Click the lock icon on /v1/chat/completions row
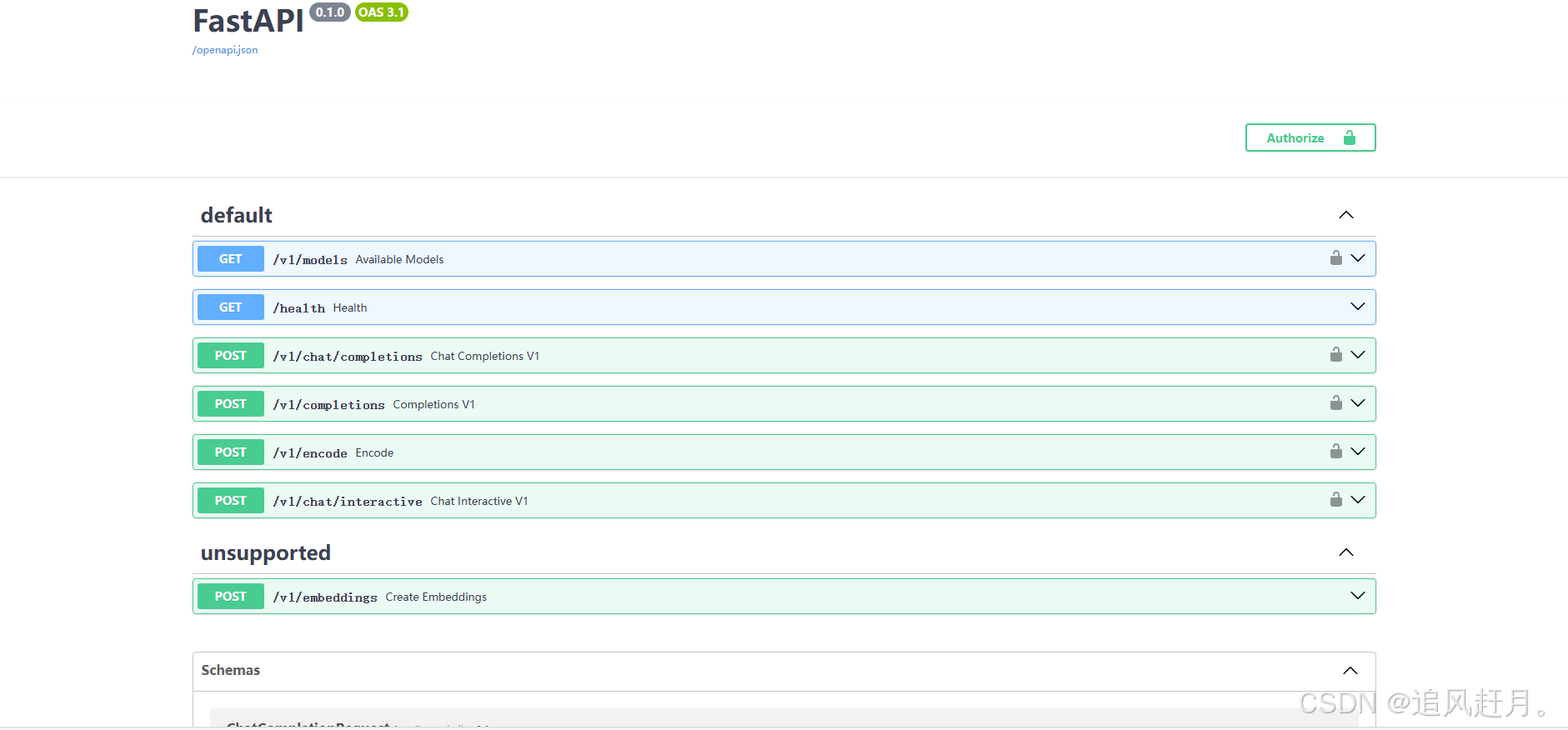 (x=1335, y=355)
